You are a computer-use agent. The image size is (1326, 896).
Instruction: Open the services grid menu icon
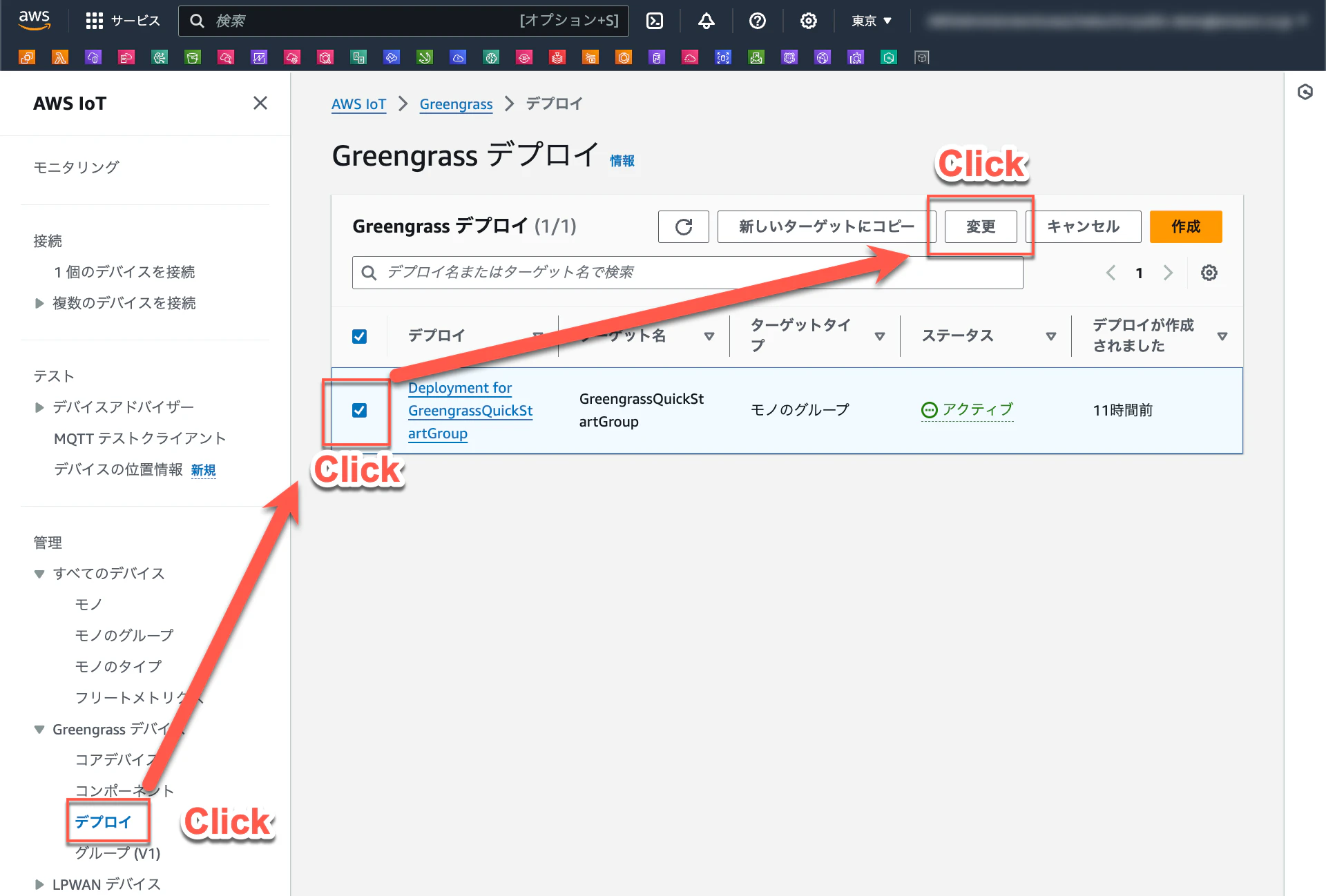coord(94,21)
